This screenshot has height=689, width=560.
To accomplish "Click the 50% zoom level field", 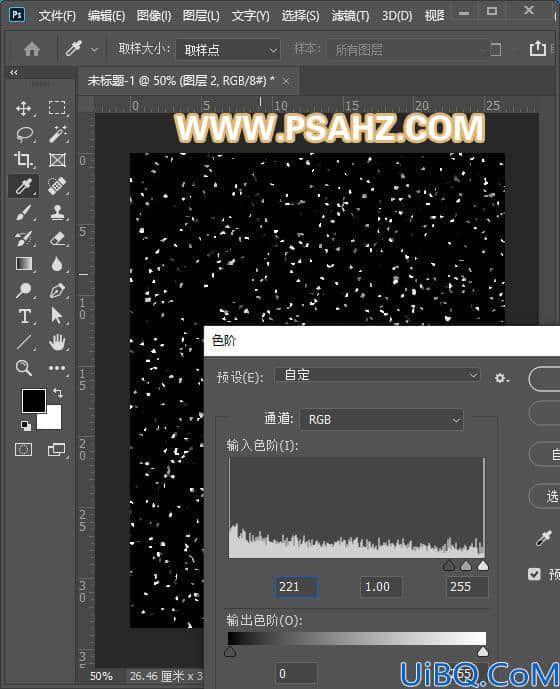I will click(x=102, y=676).
